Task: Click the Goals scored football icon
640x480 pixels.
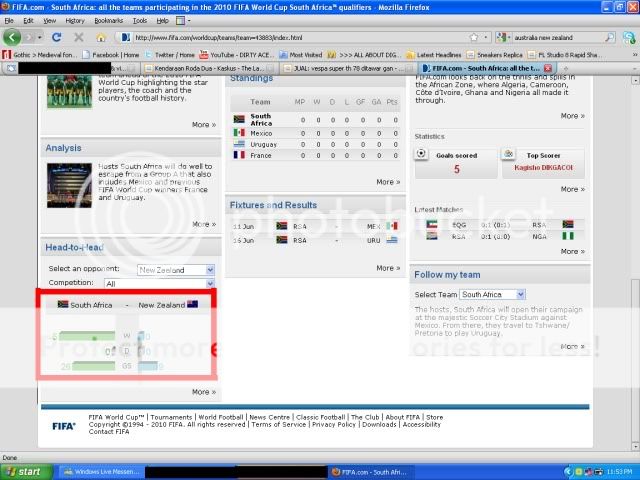Action: 421,153
